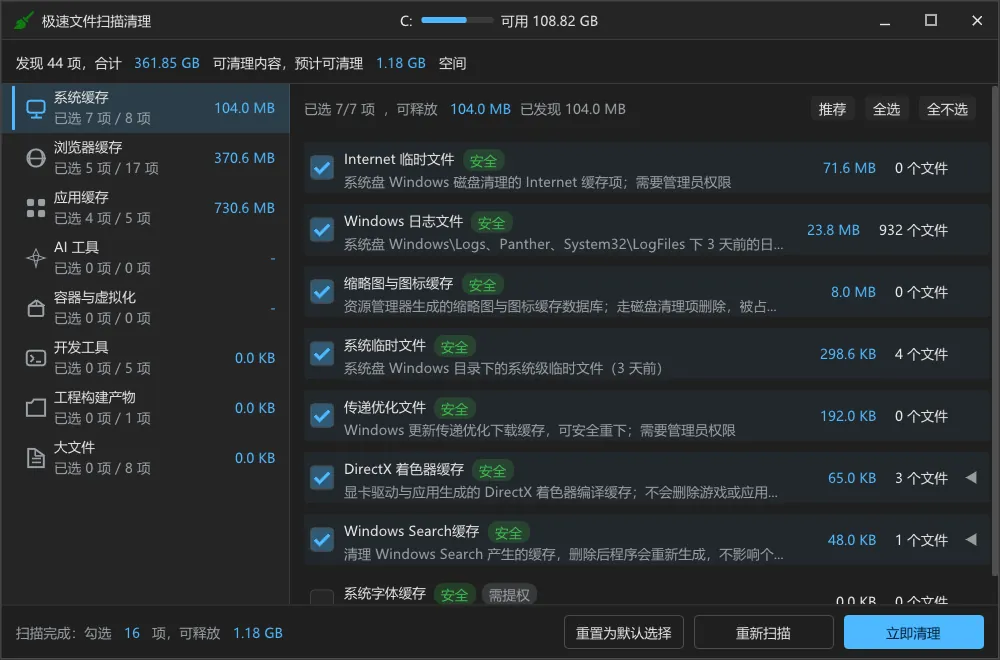Click the 全不选 button
The width and height of the screenshot is (1000, 660).
coord(947,110)
